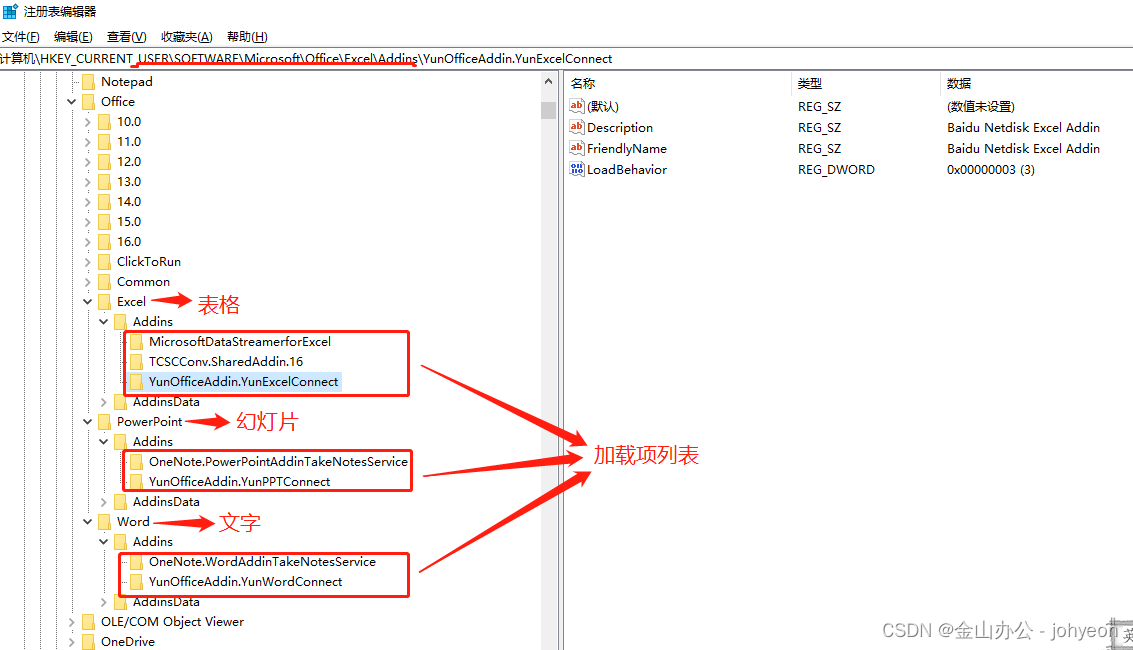Expand the OLE/COM Object Viewer key
Viewport: 1133px width, 650px height.
click(x=72, y=622)
